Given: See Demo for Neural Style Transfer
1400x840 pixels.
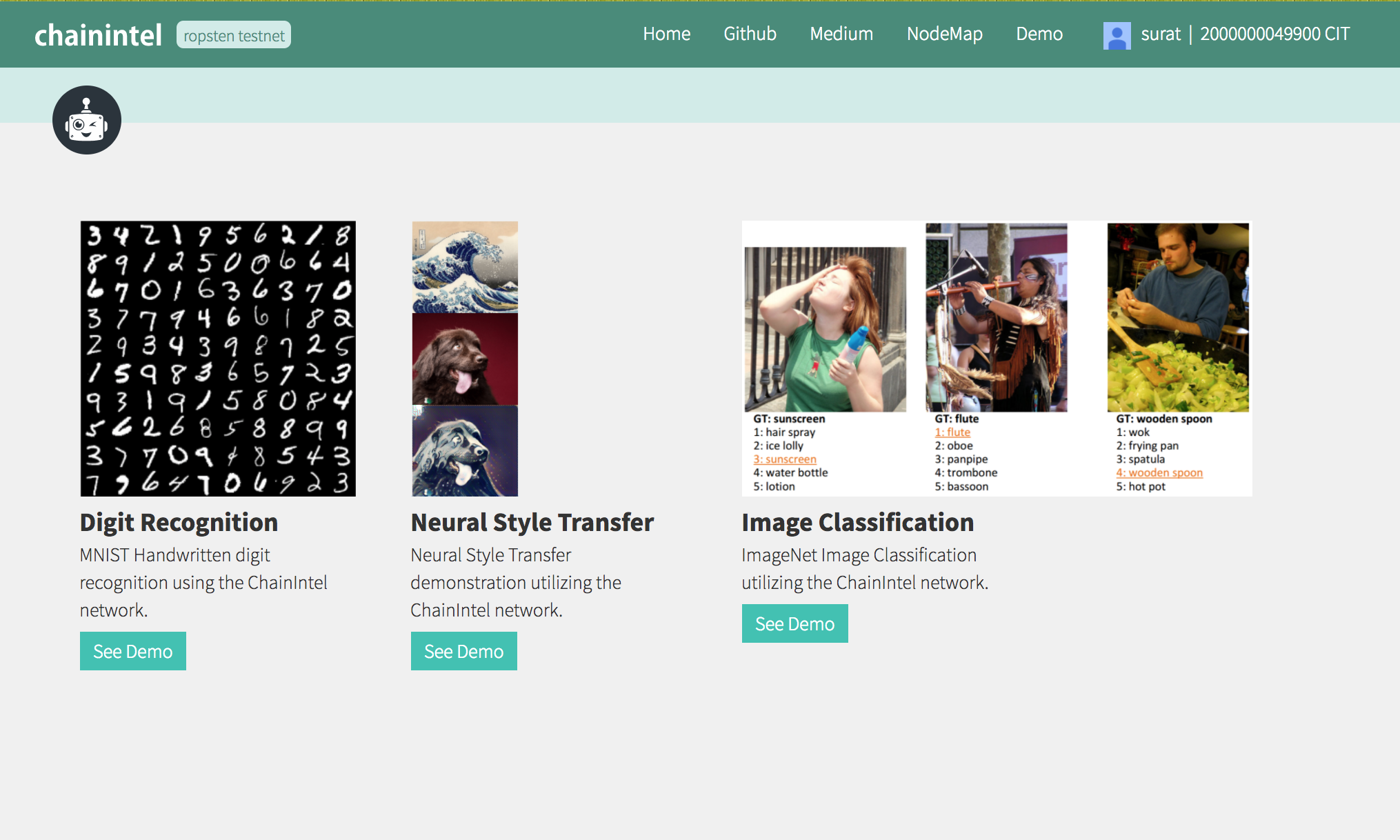Looking at the screenshot, I should pos(464,651).
